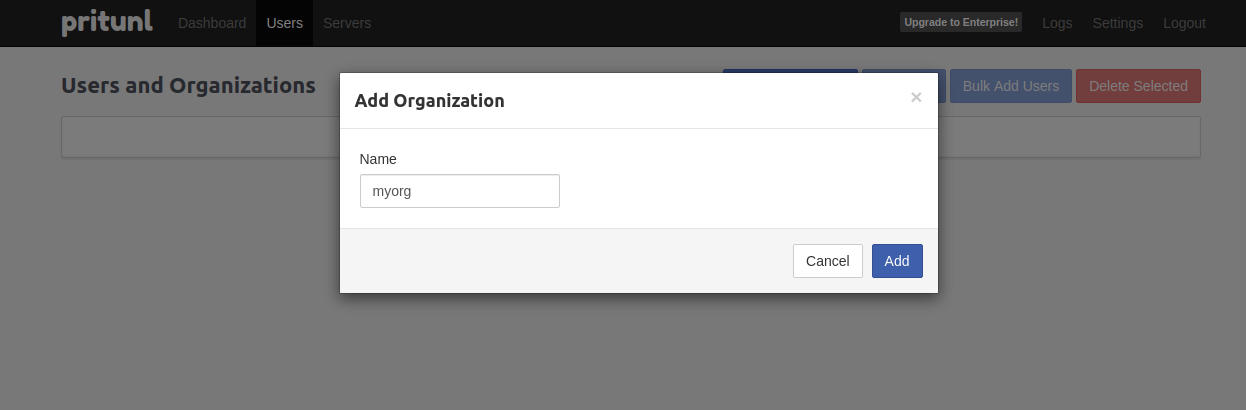Click the Name field label

378,159
